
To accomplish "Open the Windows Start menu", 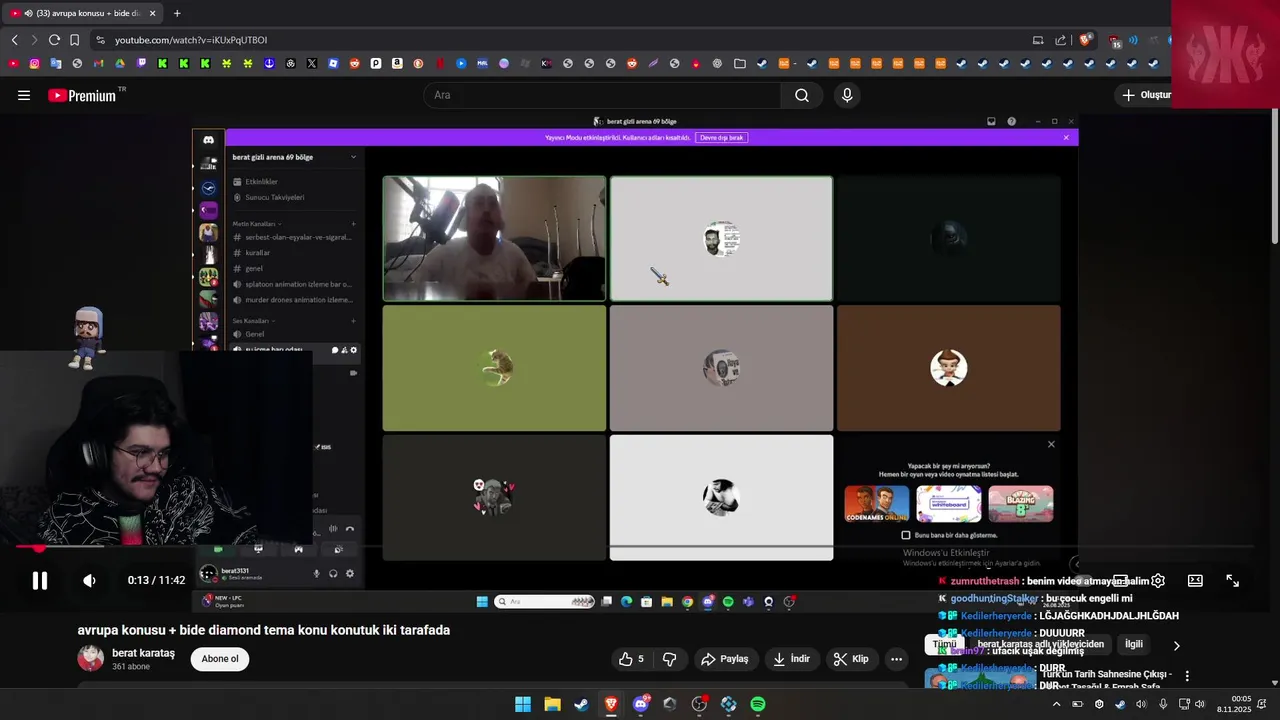I will click(523, 704).
